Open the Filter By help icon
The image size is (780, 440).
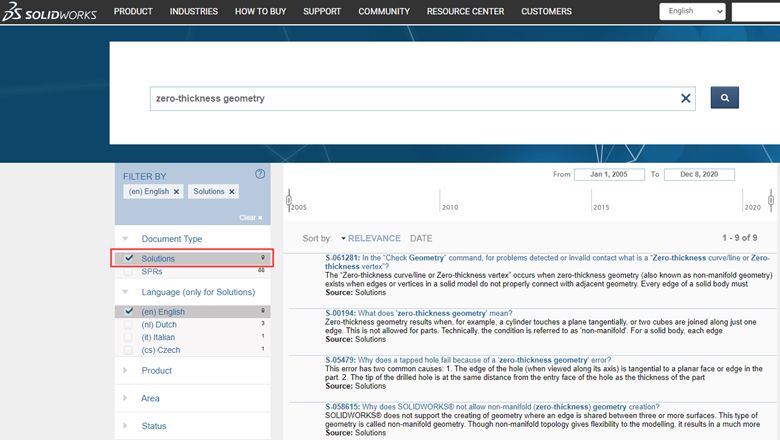click(x=260, y=174)
